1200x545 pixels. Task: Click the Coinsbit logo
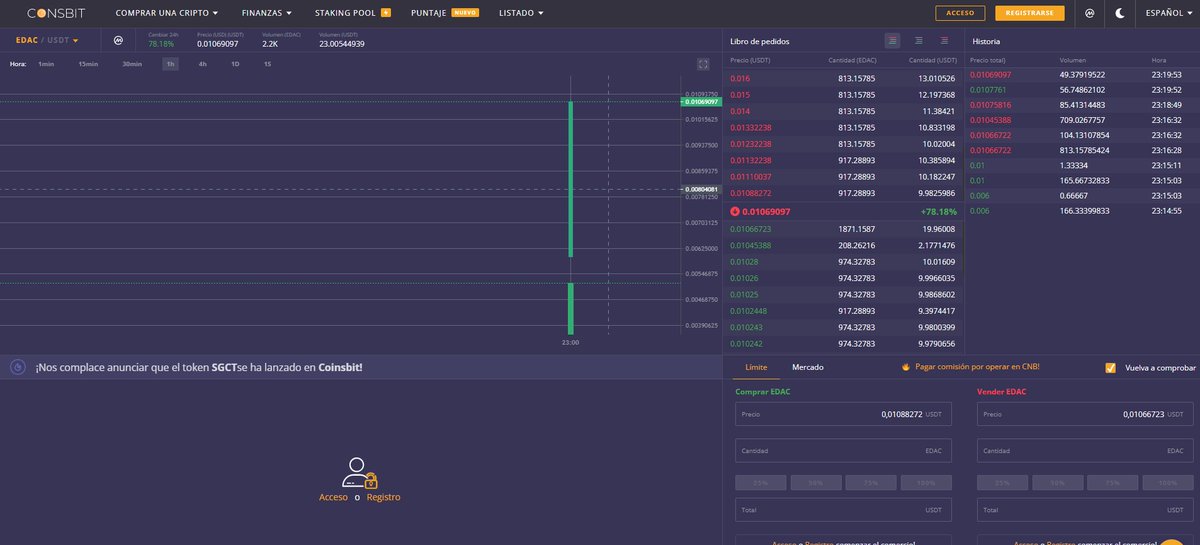pyautogui.click(x=55, y=13)
